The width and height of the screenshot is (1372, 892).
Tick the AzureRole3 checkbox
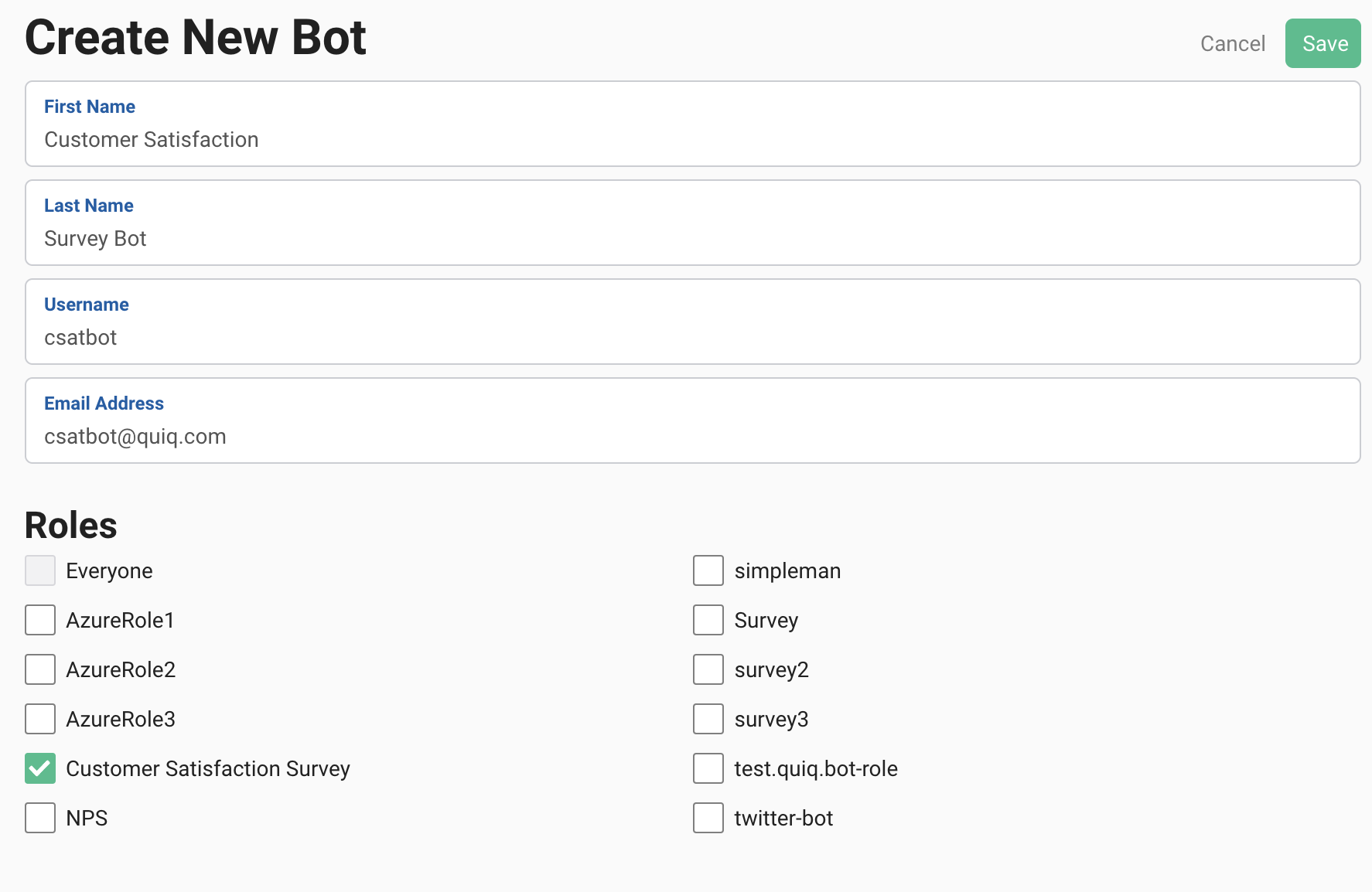[40, 719]
